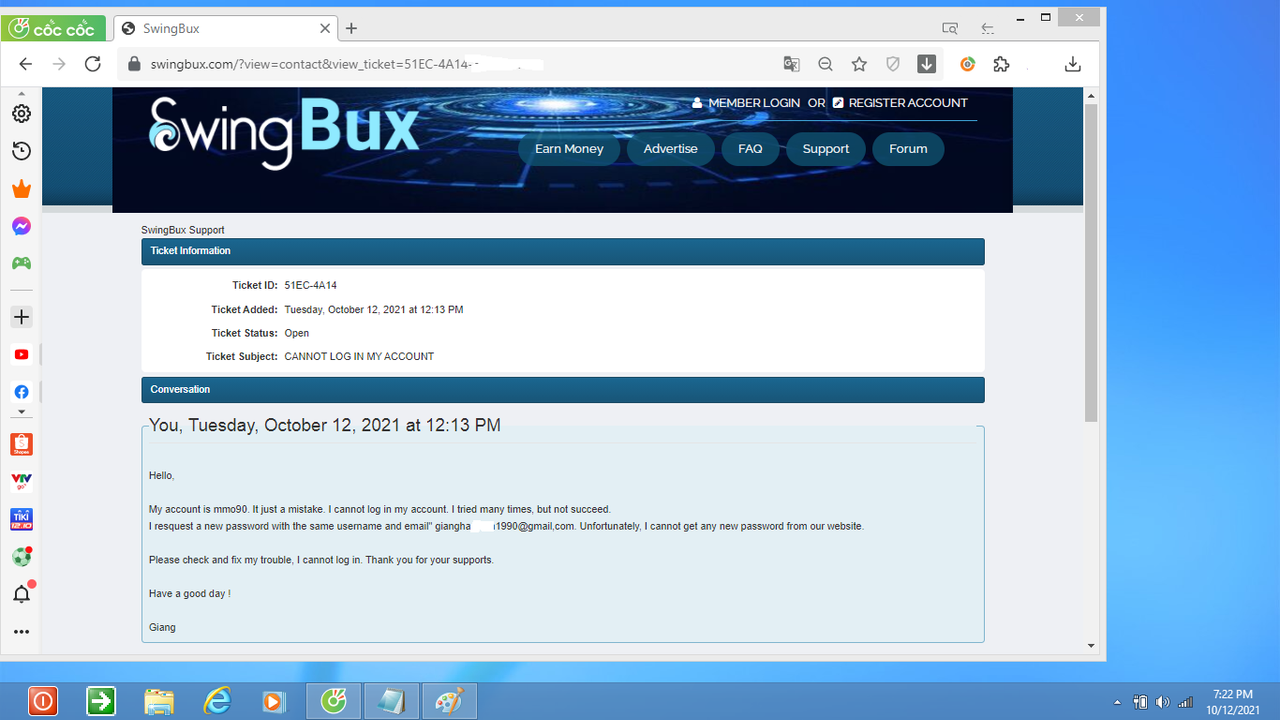Screen dimensions: 1280x720
Task: Add a new sidebar shortcut with plus
Action: pos(21,317)
